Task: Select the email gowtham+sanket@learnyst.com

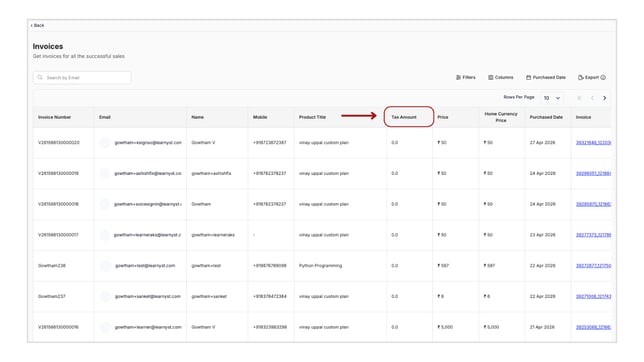Action: tap(147, 297)
